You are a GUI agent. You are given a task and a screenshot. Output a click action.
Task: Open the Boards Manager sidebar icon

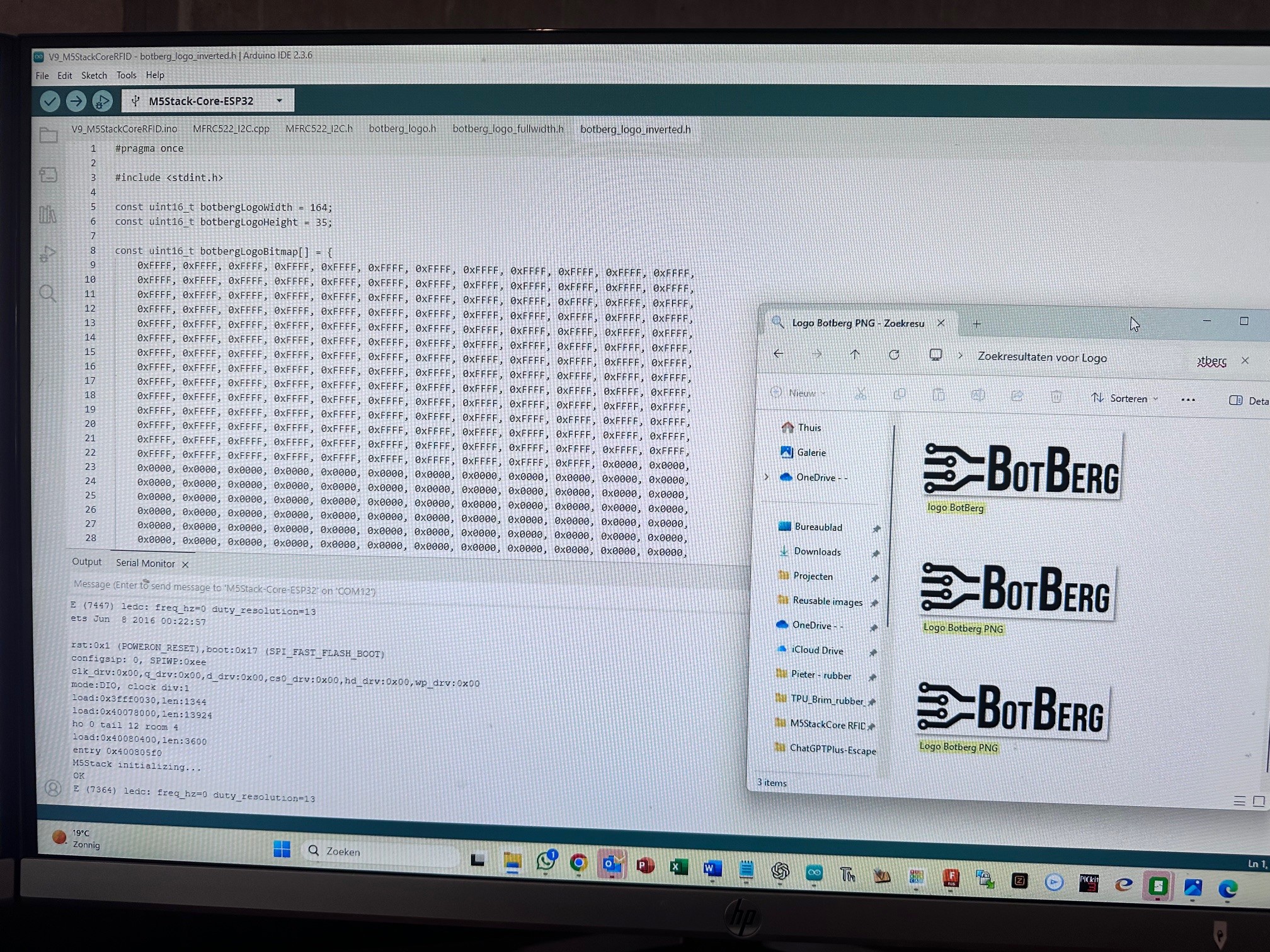49,174
